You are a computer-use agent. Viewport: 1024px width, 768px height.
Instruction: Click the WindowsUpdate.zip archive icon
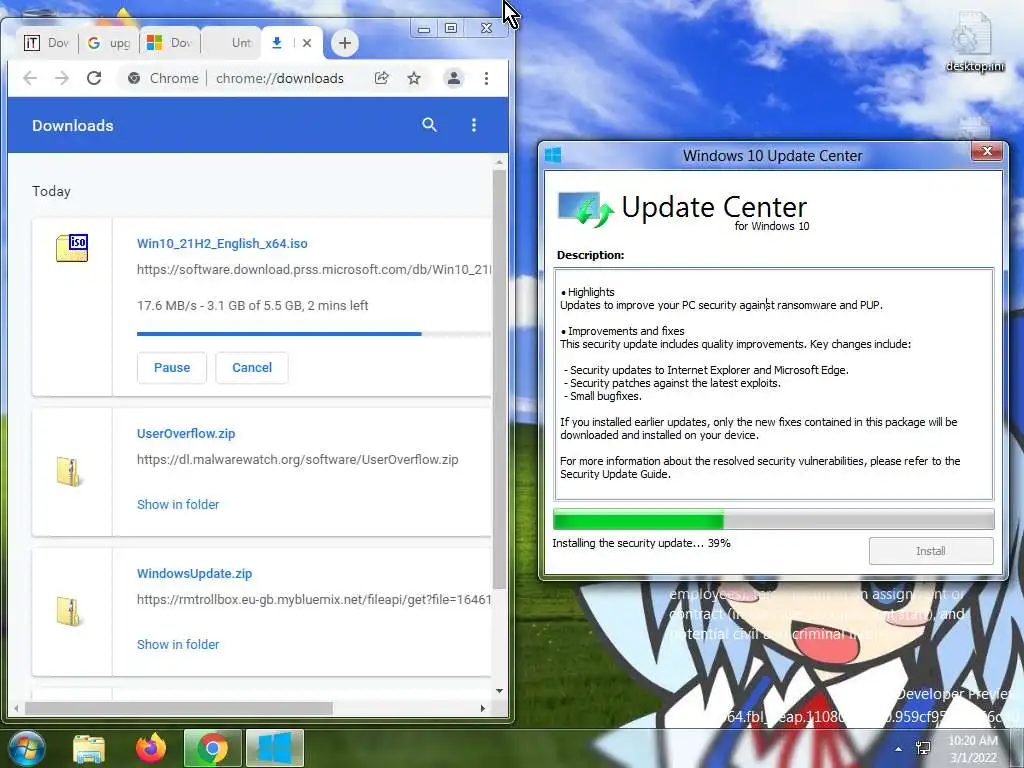[69, 612]
